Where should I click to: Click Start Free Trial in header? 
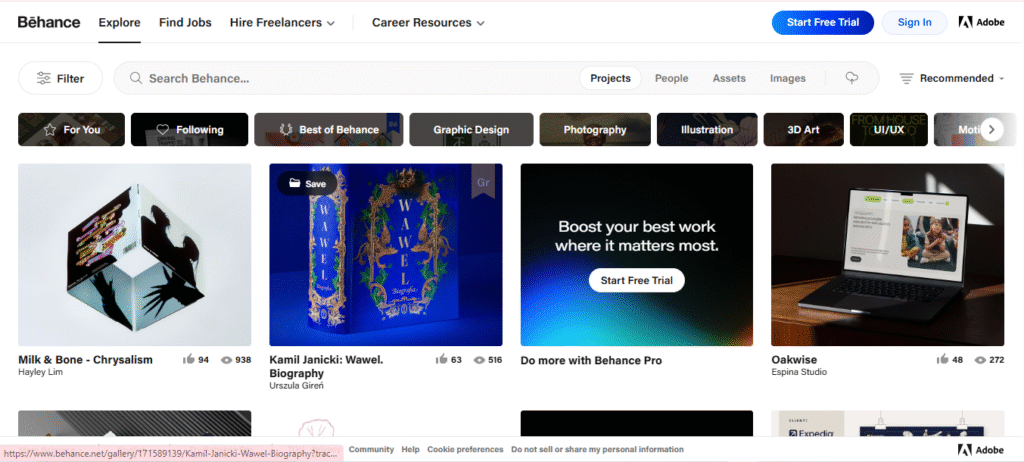point(822,22)
